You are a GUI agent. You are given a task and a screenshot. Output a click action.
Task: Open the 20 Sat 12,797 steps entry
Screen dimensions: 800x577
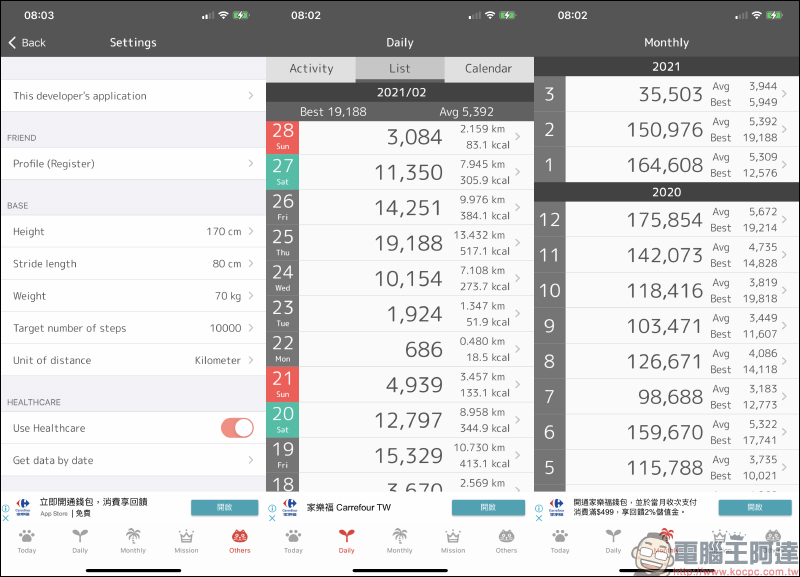pyautogui.click(x=400, y=420)
